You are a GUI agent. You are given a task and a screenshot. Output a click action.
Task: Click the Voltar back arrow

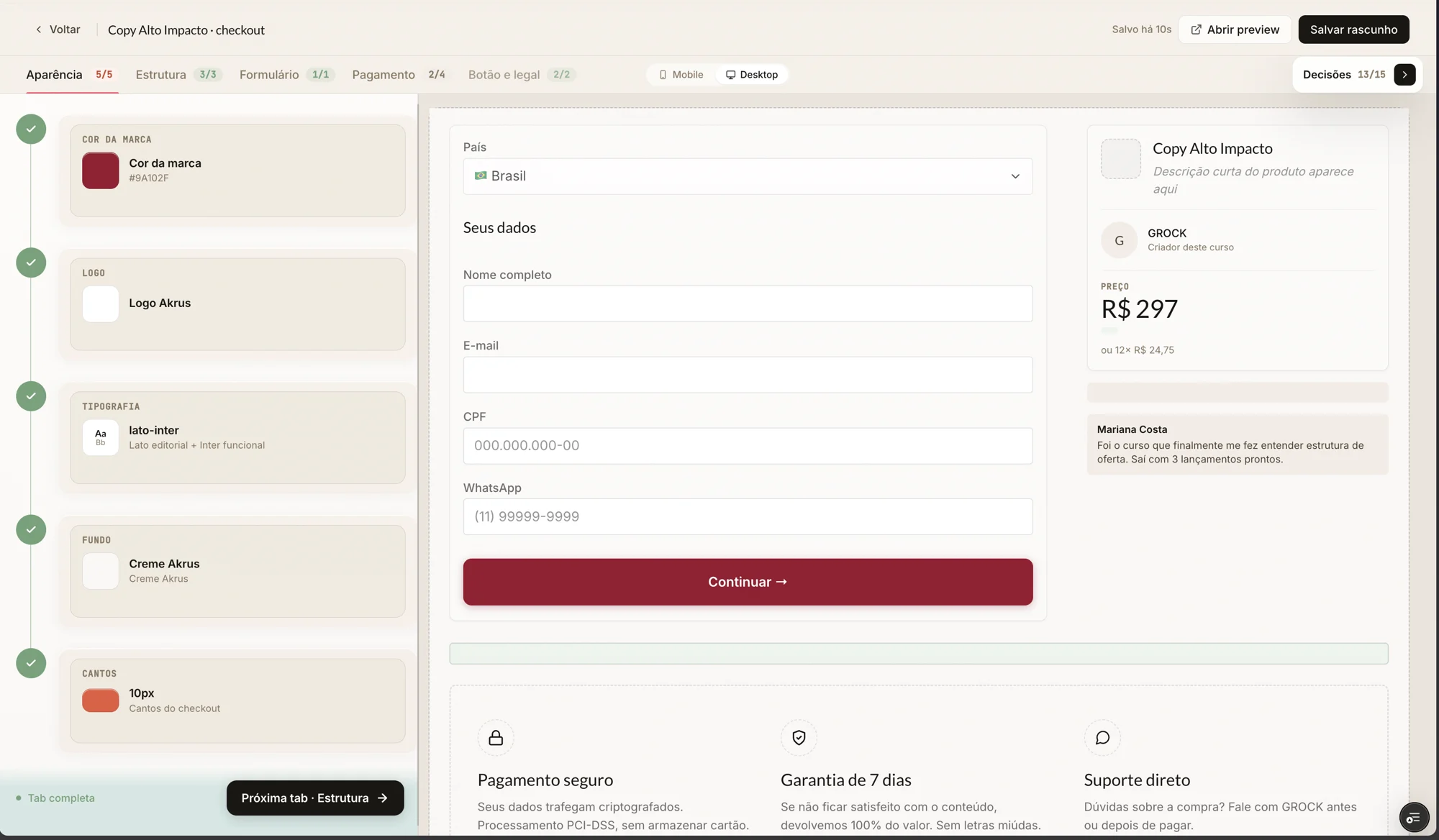pyautogui.click(x=39, y=29)
